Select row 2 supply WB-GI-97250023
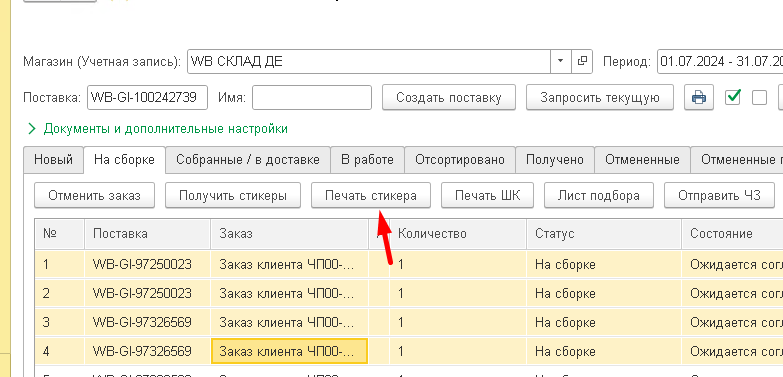The image size is (783, 377). [x=147, y=293]
